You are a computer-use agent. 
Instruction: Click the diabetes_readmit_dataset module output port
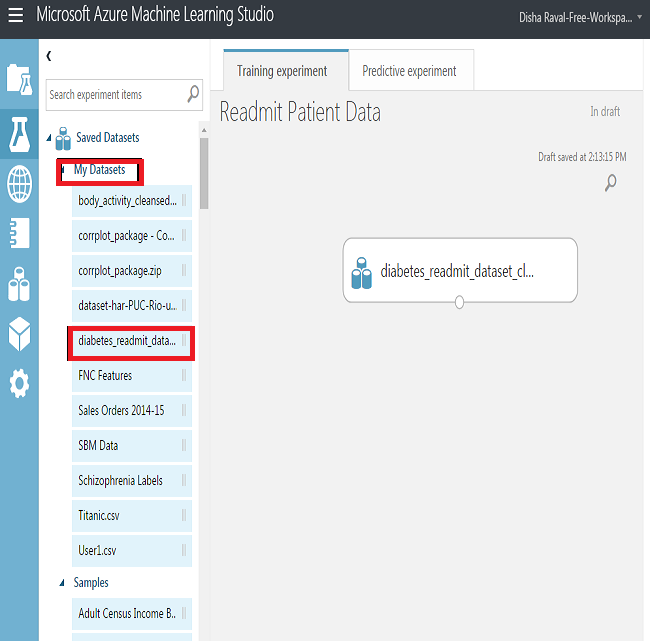coord(459,302)
